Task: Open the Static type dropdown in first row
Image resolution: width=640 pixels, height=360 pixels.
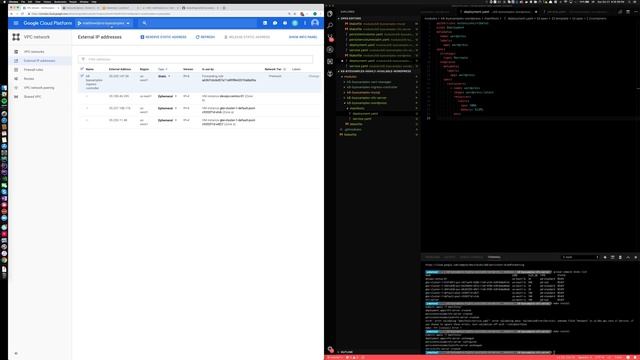Action: pos(164,76)
